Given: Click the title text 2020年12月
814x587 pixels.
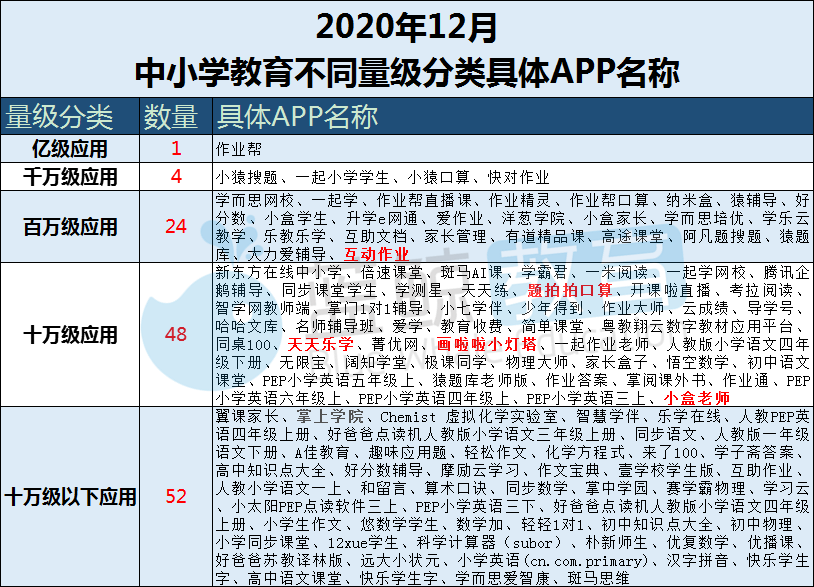Looking at the screenshot, I should coord(407,26).
